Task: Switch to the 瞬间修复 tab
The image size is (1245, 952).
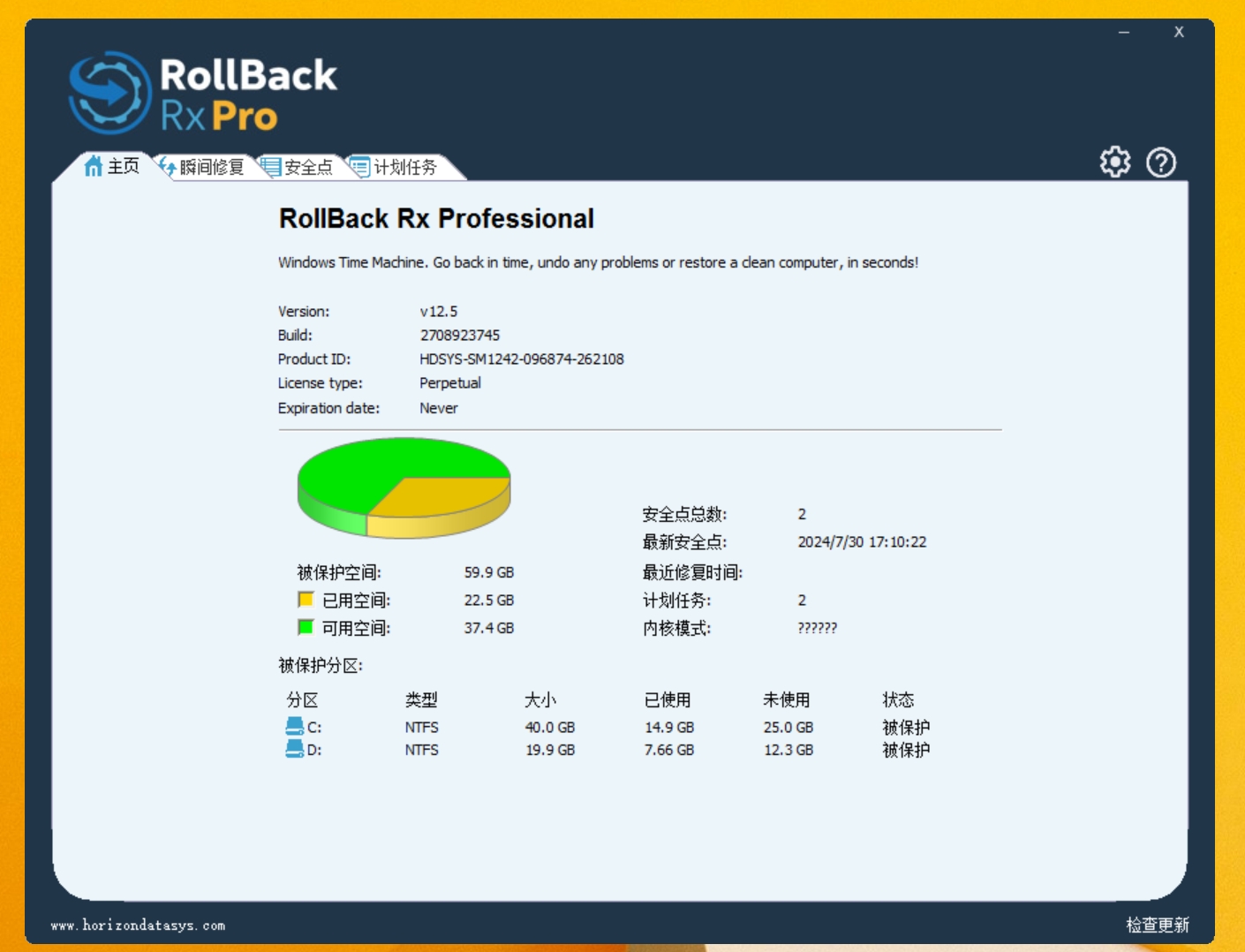Action: tap(211, 167)
